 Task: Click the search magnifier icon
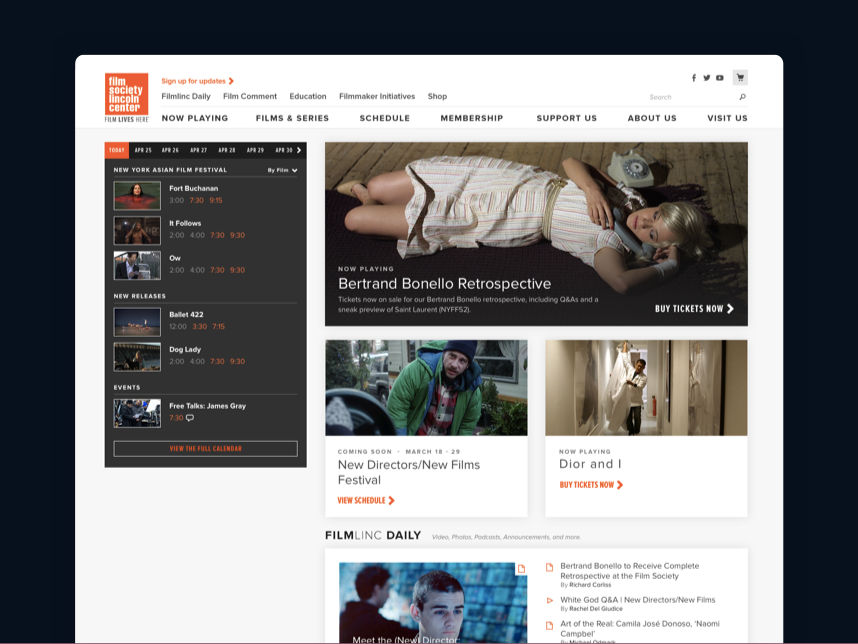[x=743, y=97]
